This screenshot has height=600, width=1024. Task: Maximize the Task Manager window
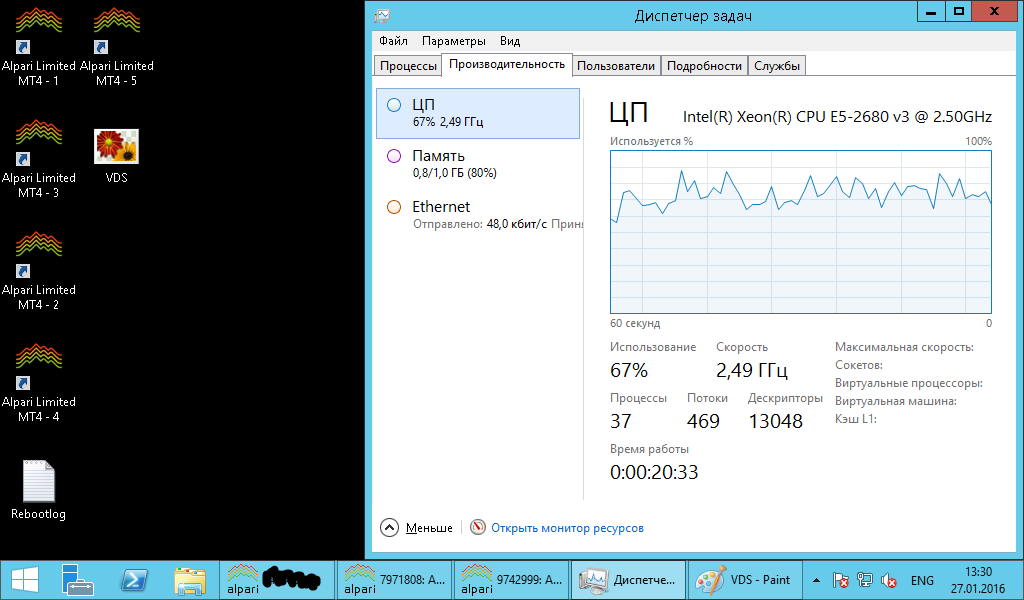click(959, 11)
